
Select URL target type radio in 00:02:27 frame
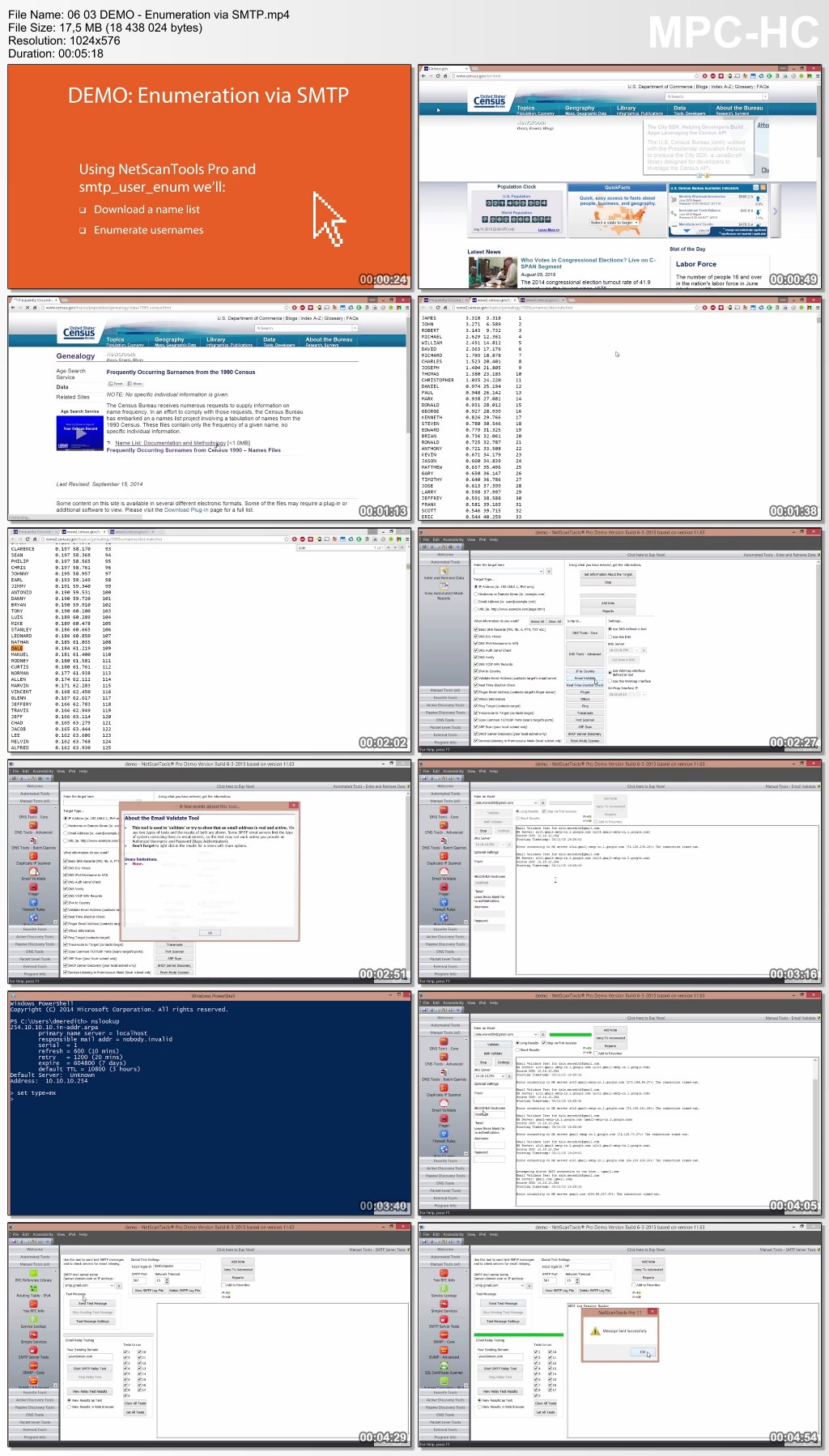pyautogui.click(x=475, y=608)
